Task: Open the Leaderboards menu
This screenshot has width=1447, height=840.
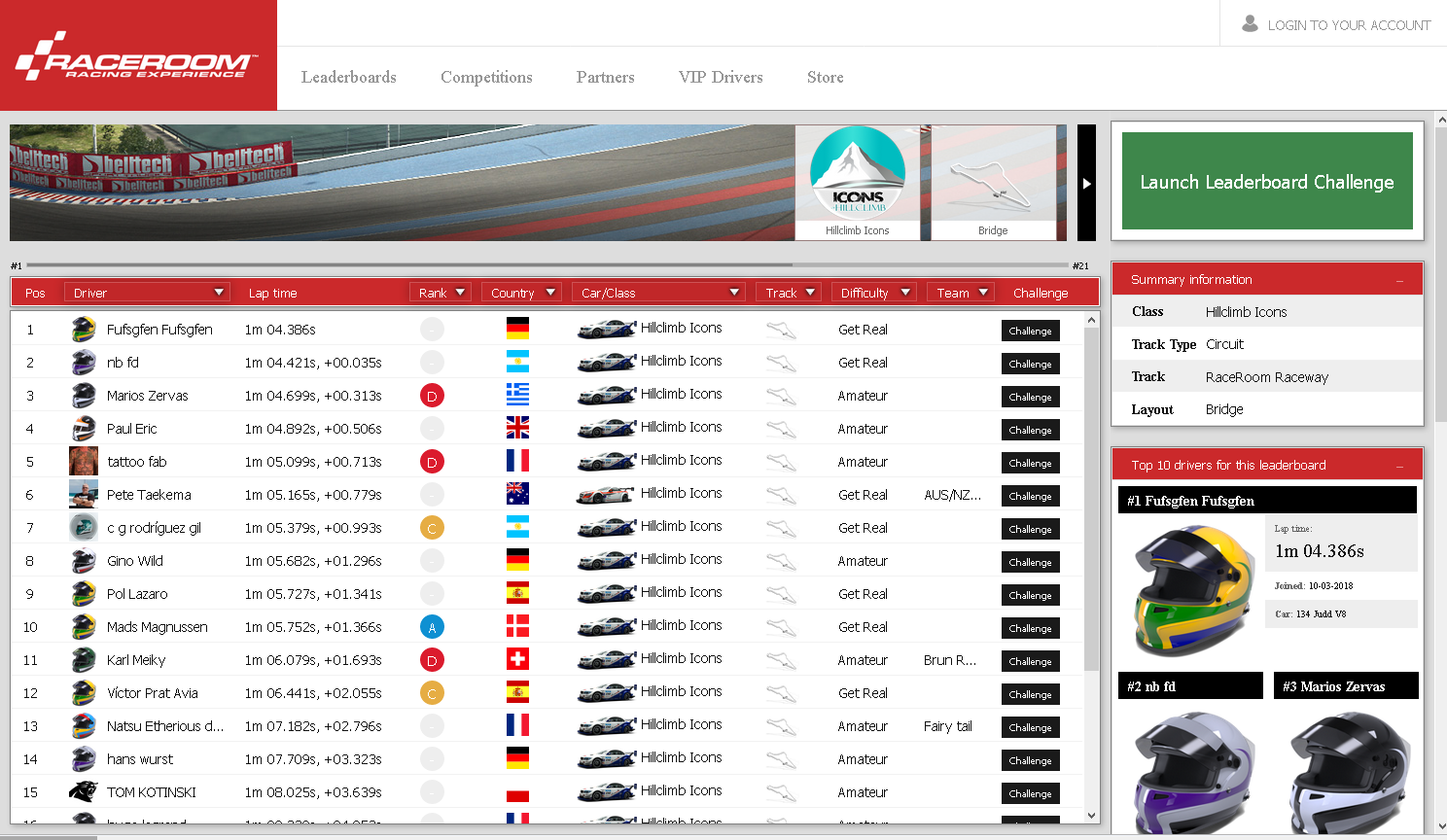Action: click(349, 78)
